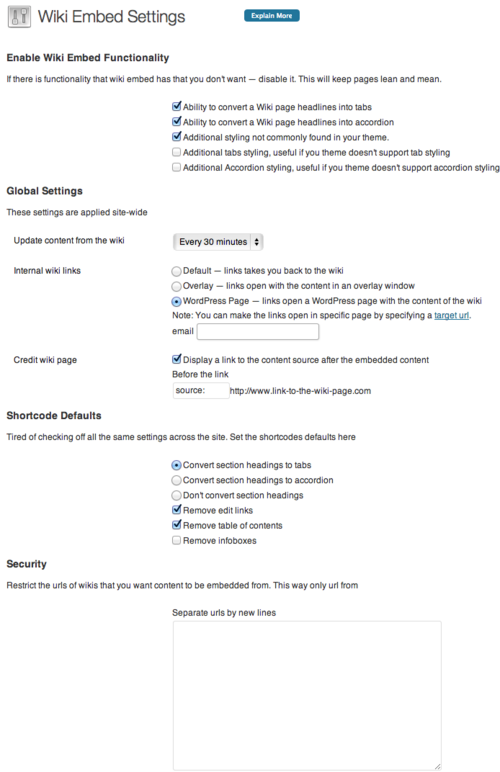The height and width of the screenshot is (772, 500).
Task: Choose WordPress Page links radio button
Action: tap(176, 301)
